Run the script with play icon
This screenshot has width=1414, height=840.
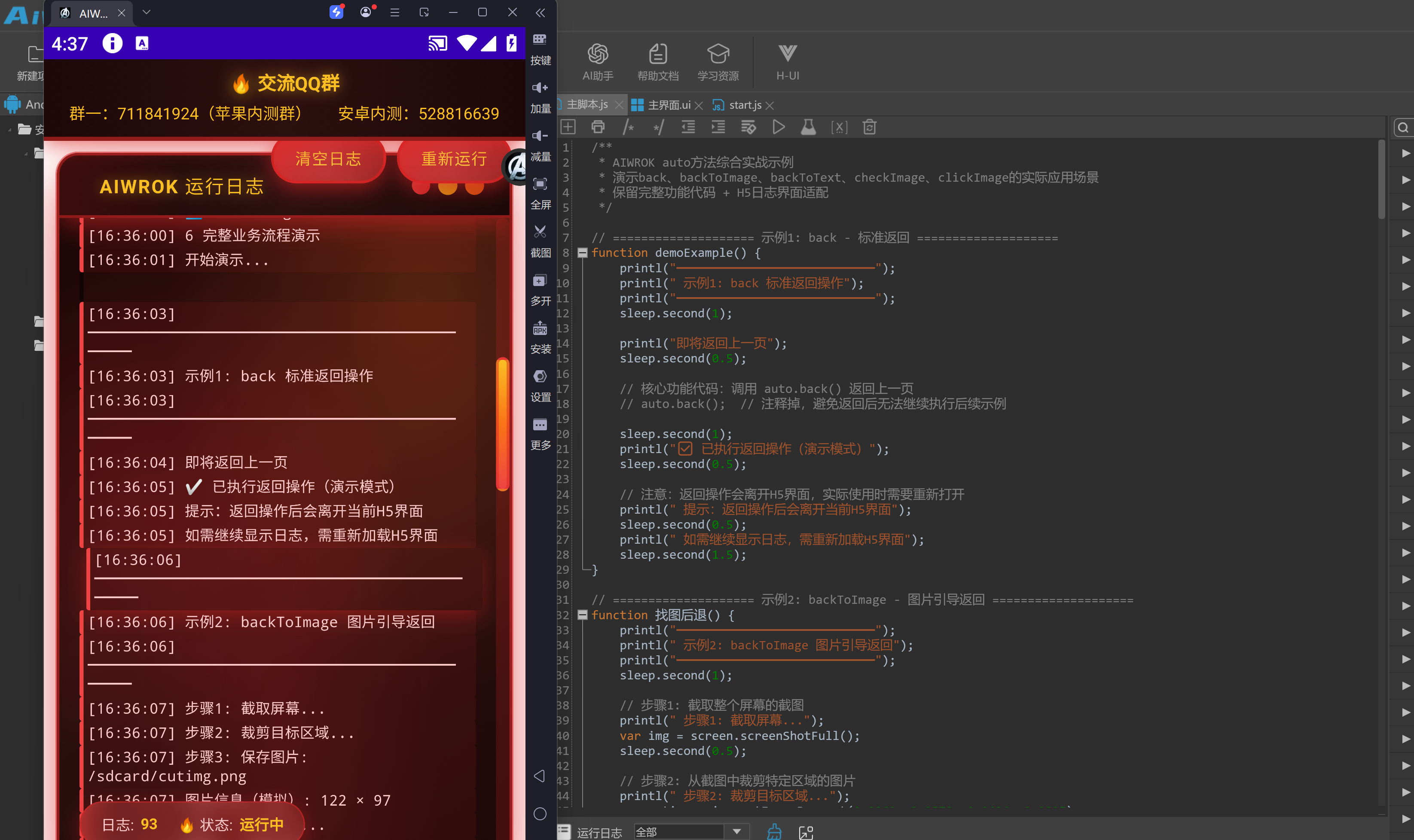(x=779, y=127)
